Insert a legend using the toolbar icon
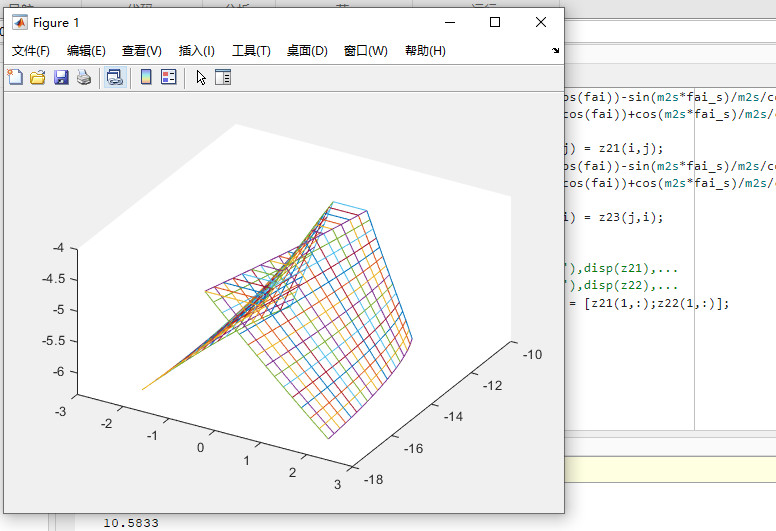 pyautogui.click(x=169, y=77)
